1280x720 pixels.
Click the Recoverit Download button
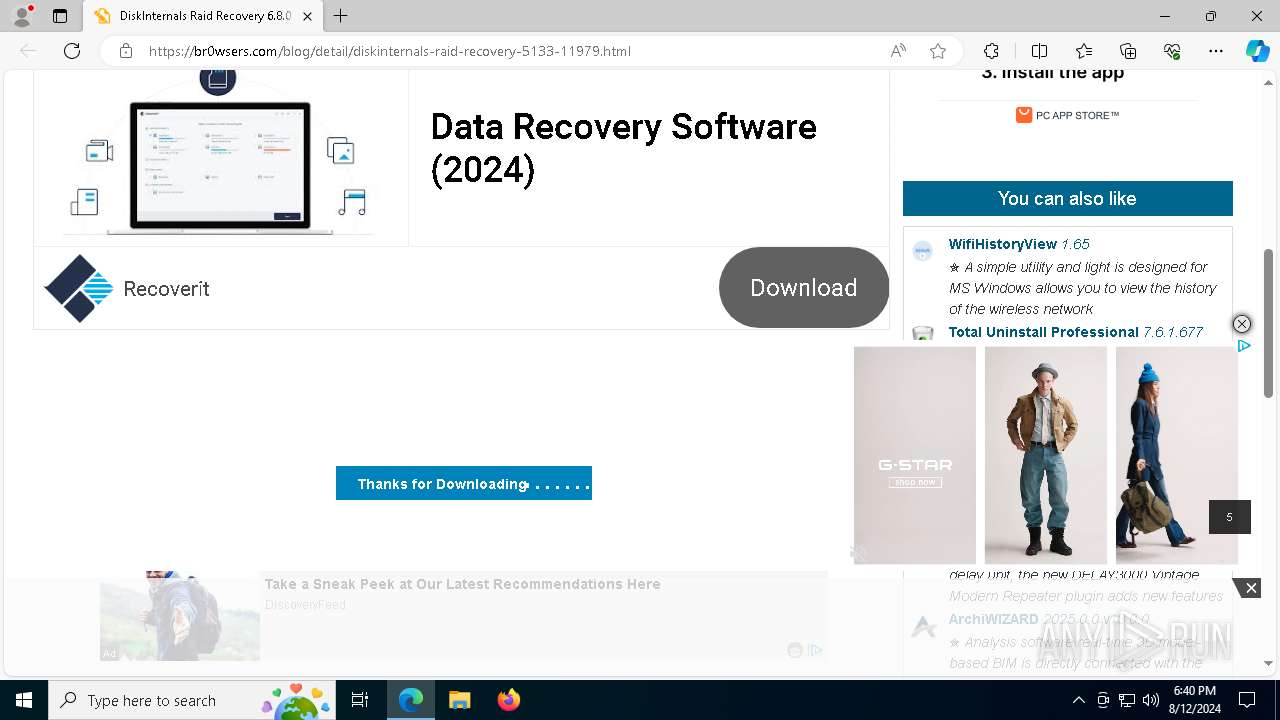tap(803, 287)
